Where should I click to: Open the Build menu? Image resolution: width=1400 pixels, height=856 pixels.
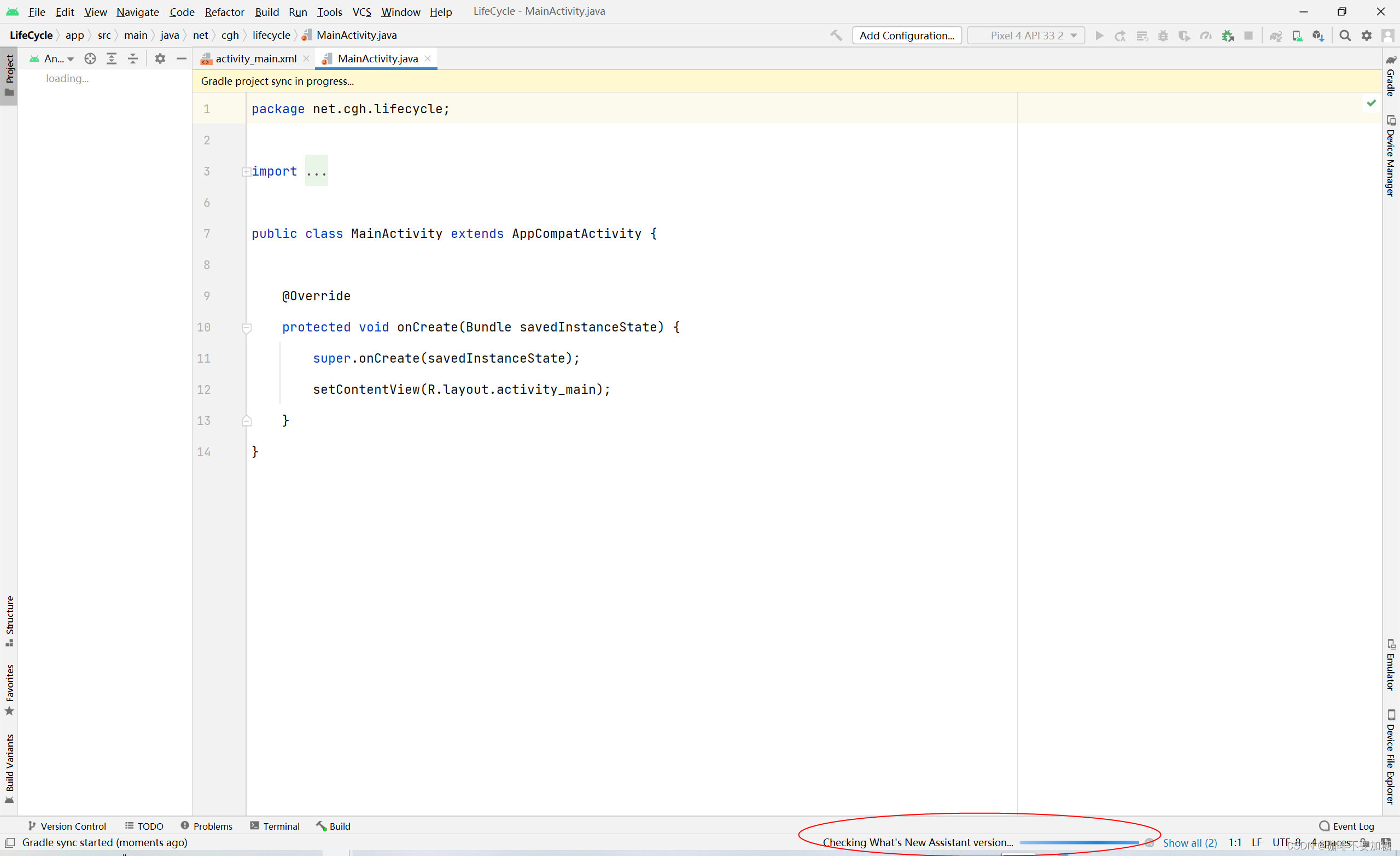[266, 12]
